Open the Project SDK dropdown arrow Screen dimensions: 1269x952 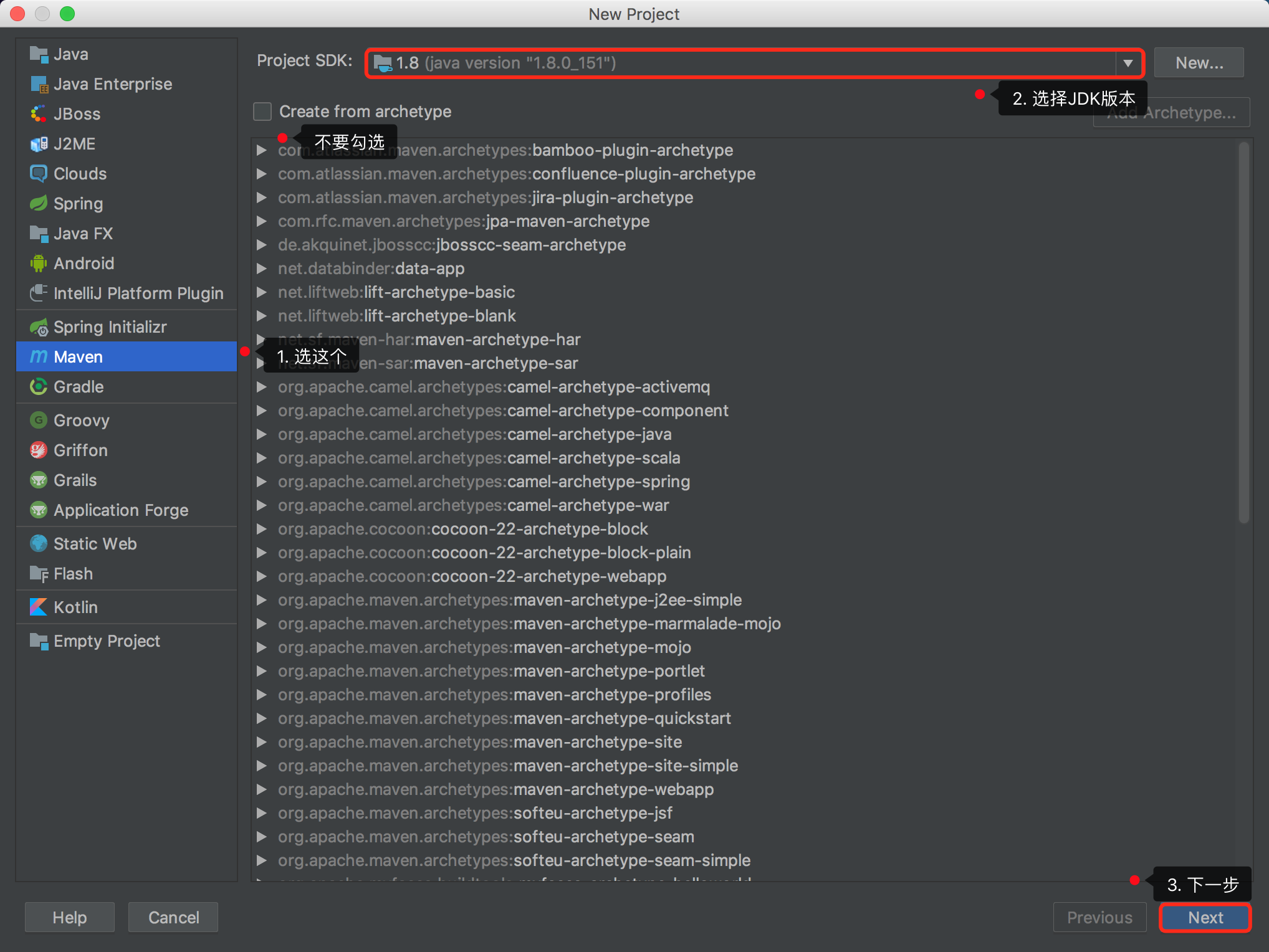click(1128, 63)
